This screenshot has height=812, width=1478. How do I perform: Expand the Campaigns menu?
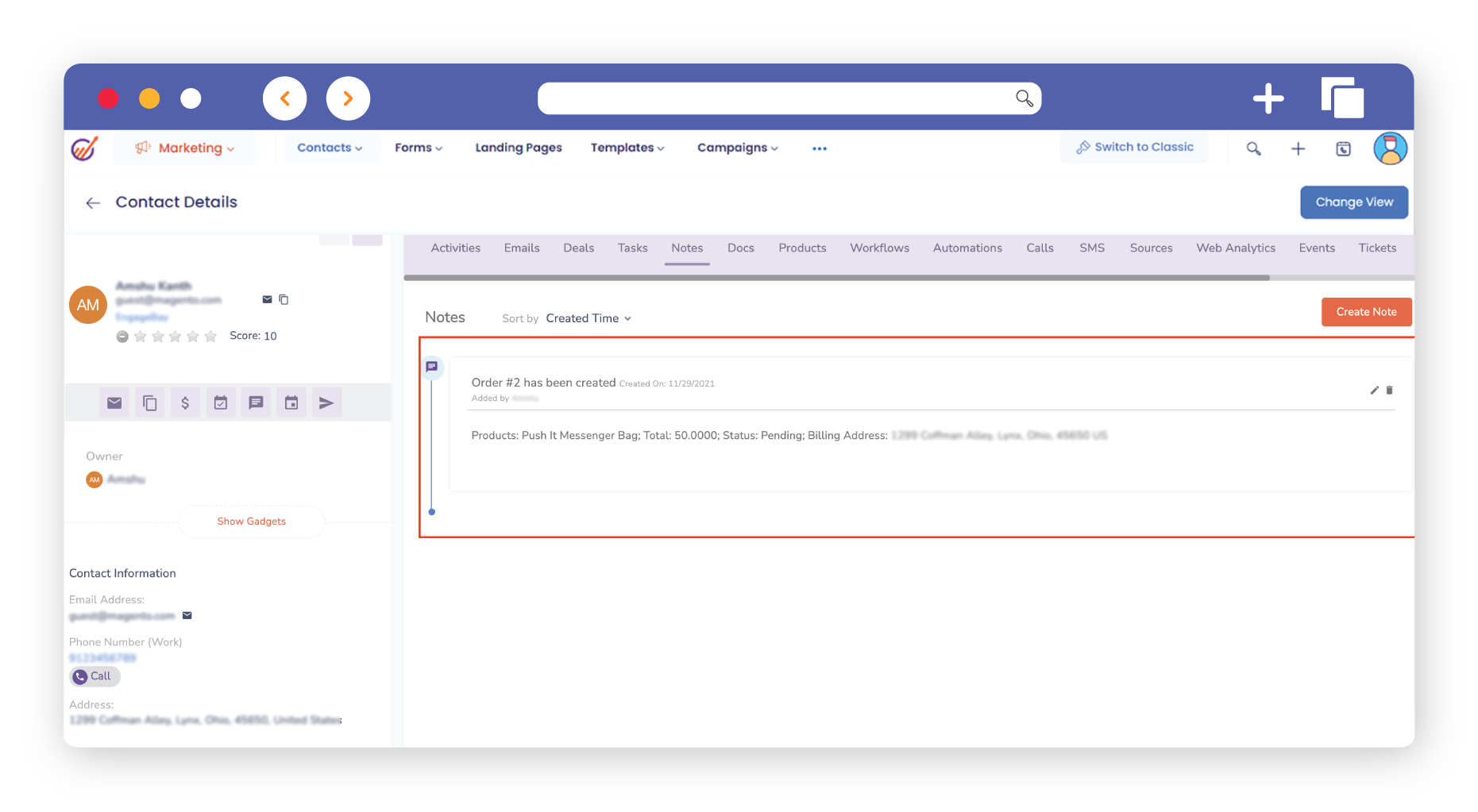(x=737, y=148)
